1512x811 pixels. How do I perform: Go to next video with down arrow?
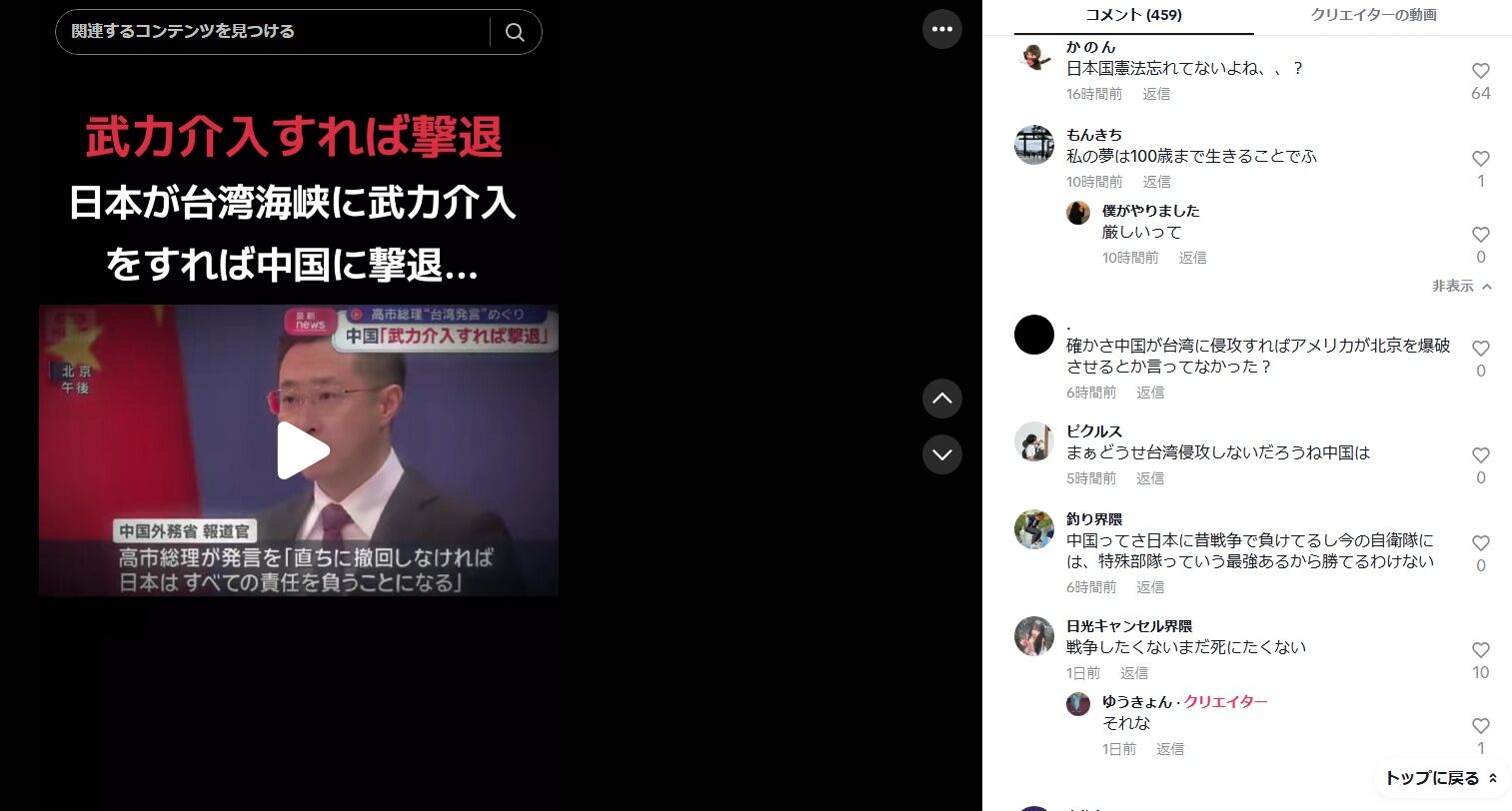[942, 454]
